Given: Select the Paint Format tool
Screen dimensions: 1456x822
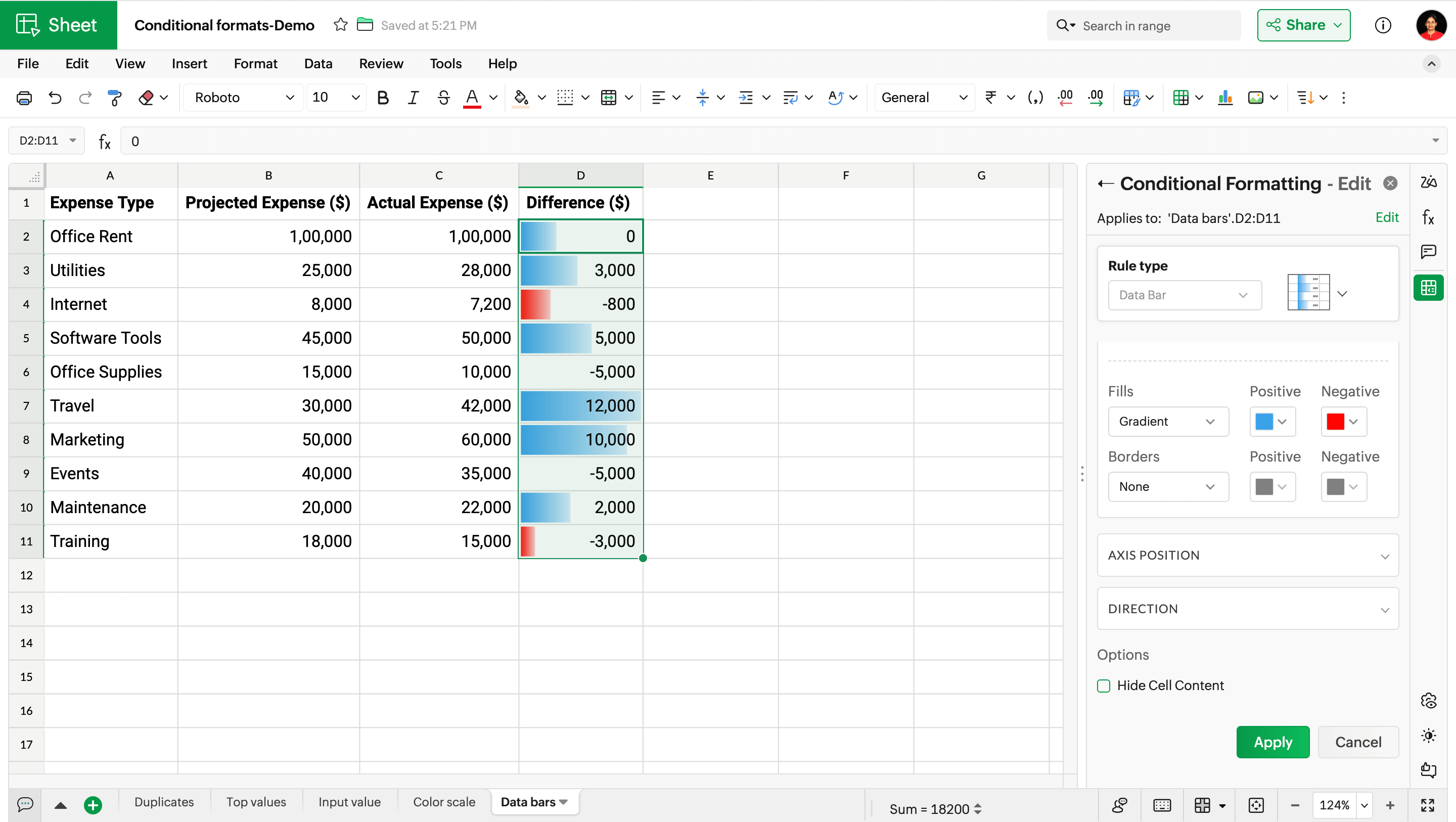Looking at the screenshot, I should click(115, 98).
